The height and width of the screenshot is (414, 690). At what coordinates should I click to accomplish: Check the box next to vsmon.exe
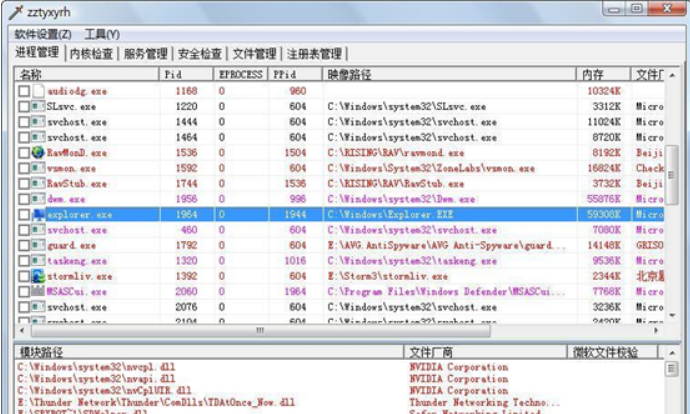[24, 168]
